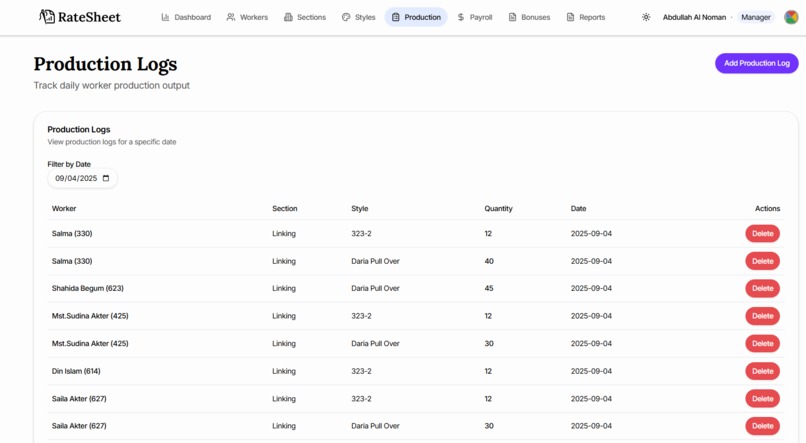Click the Sections building icon
This screenshot has height=443, width=806.
coord(288,17)
